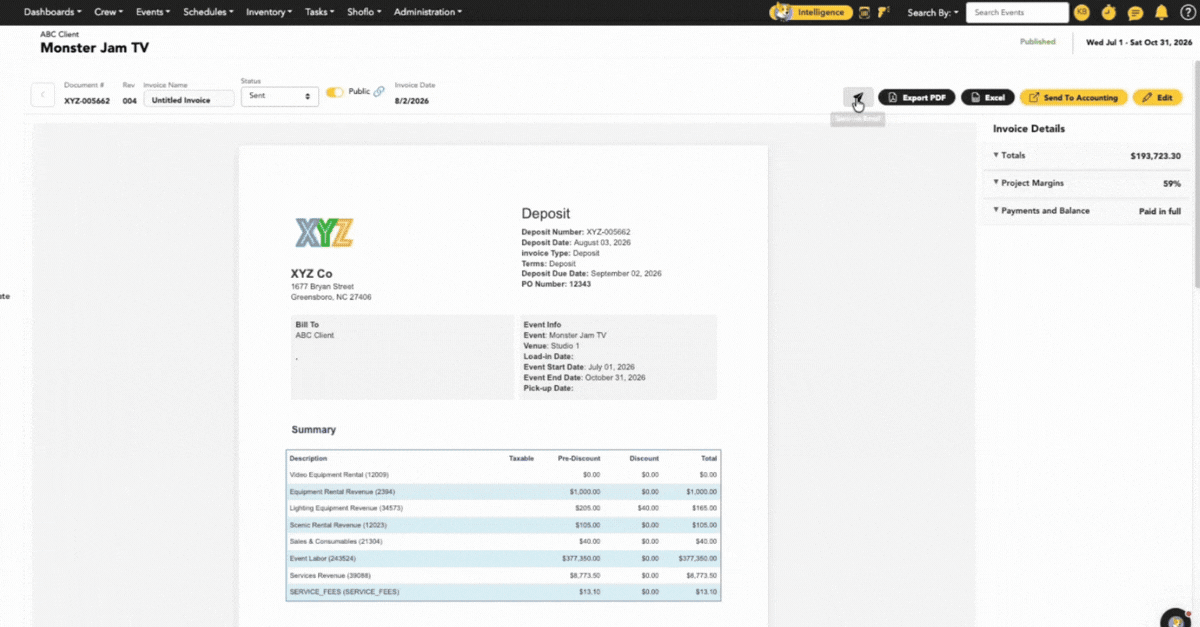This screenshot has width=1200, height=627.
Task: Click the XYZ company logo on invoice
Action: click(x=324, y=232)
